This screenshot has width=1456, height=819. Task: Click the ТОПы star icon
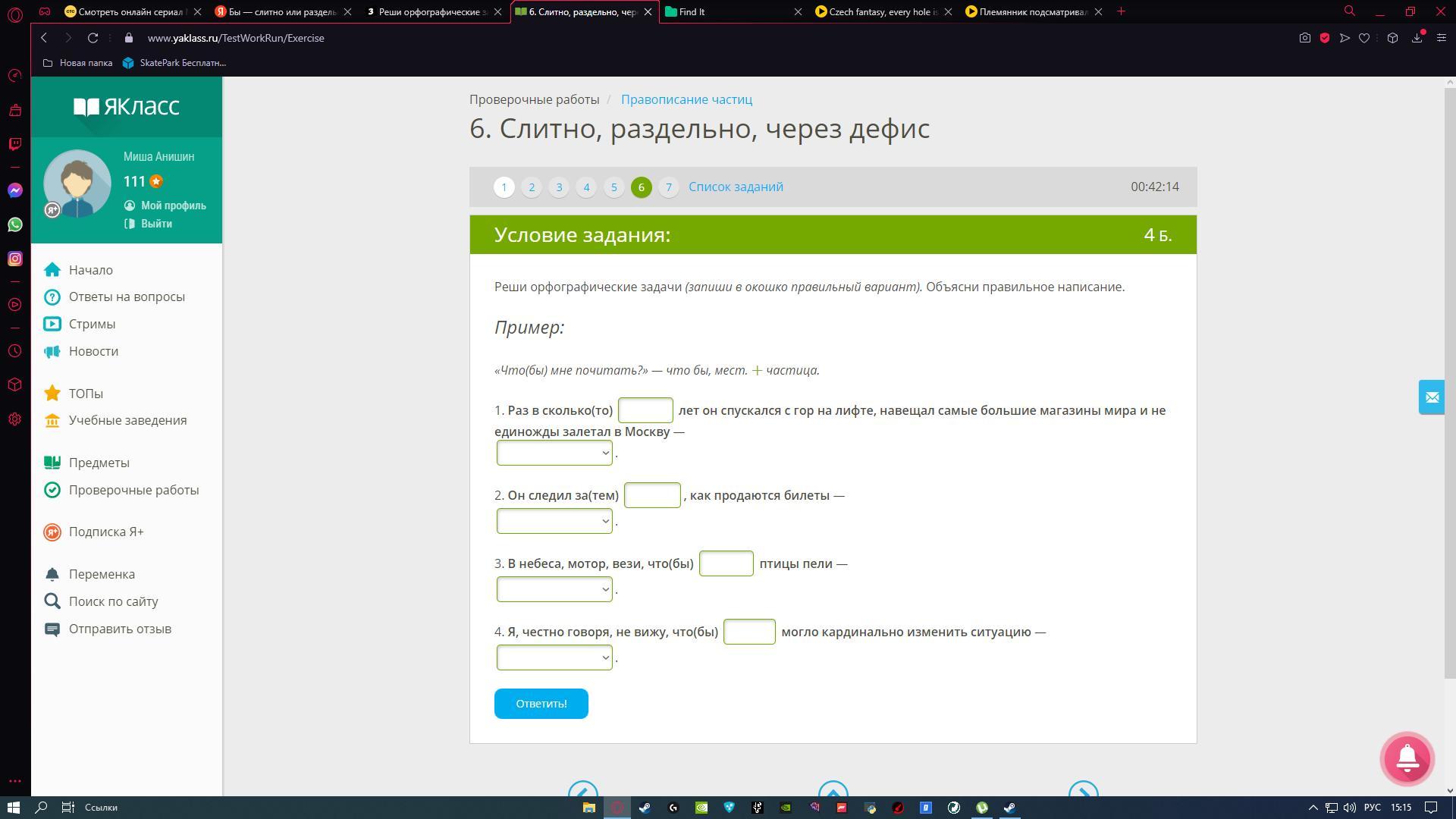click(54, 392)
